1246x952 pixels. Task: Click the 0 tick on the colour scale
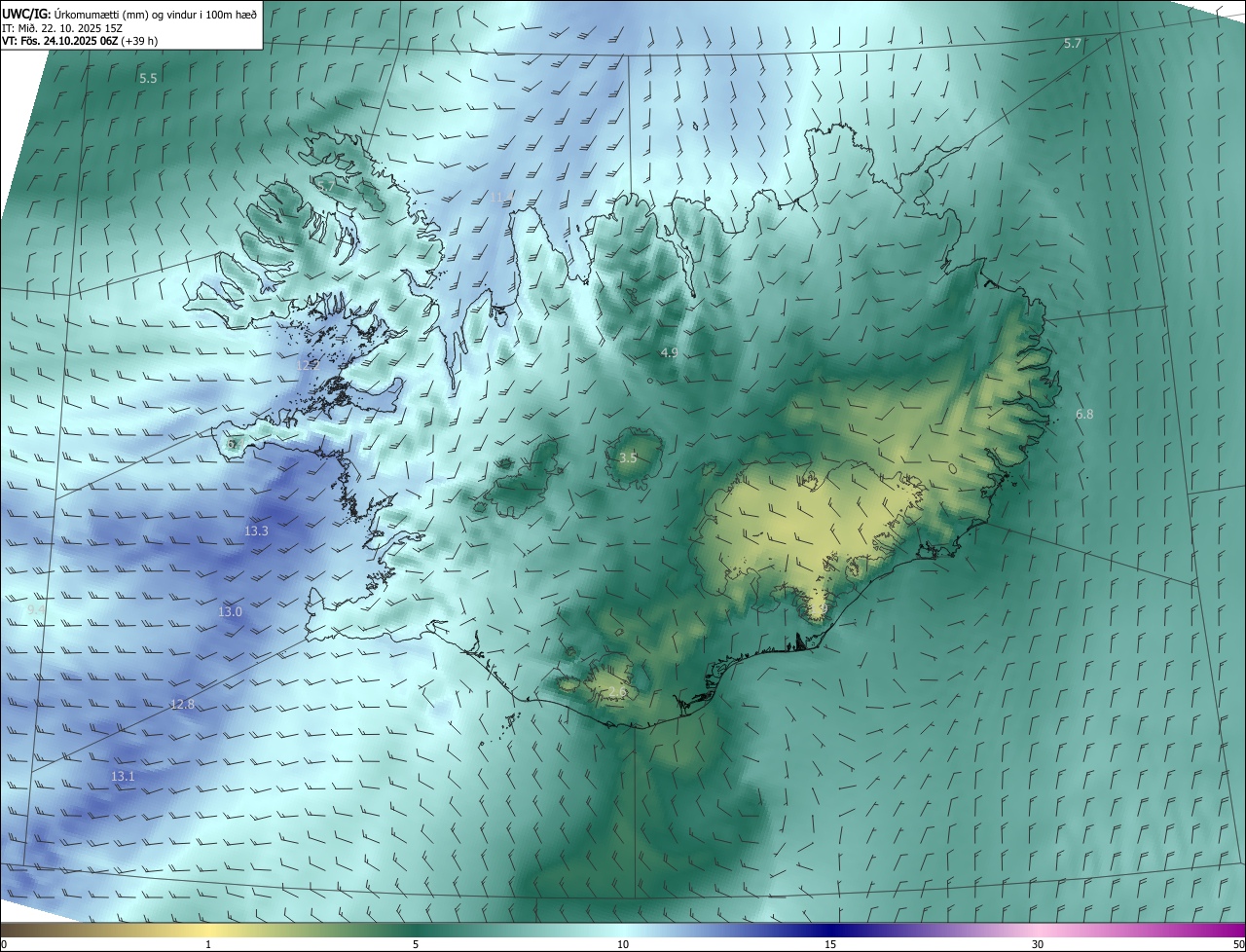coord(4,944)
